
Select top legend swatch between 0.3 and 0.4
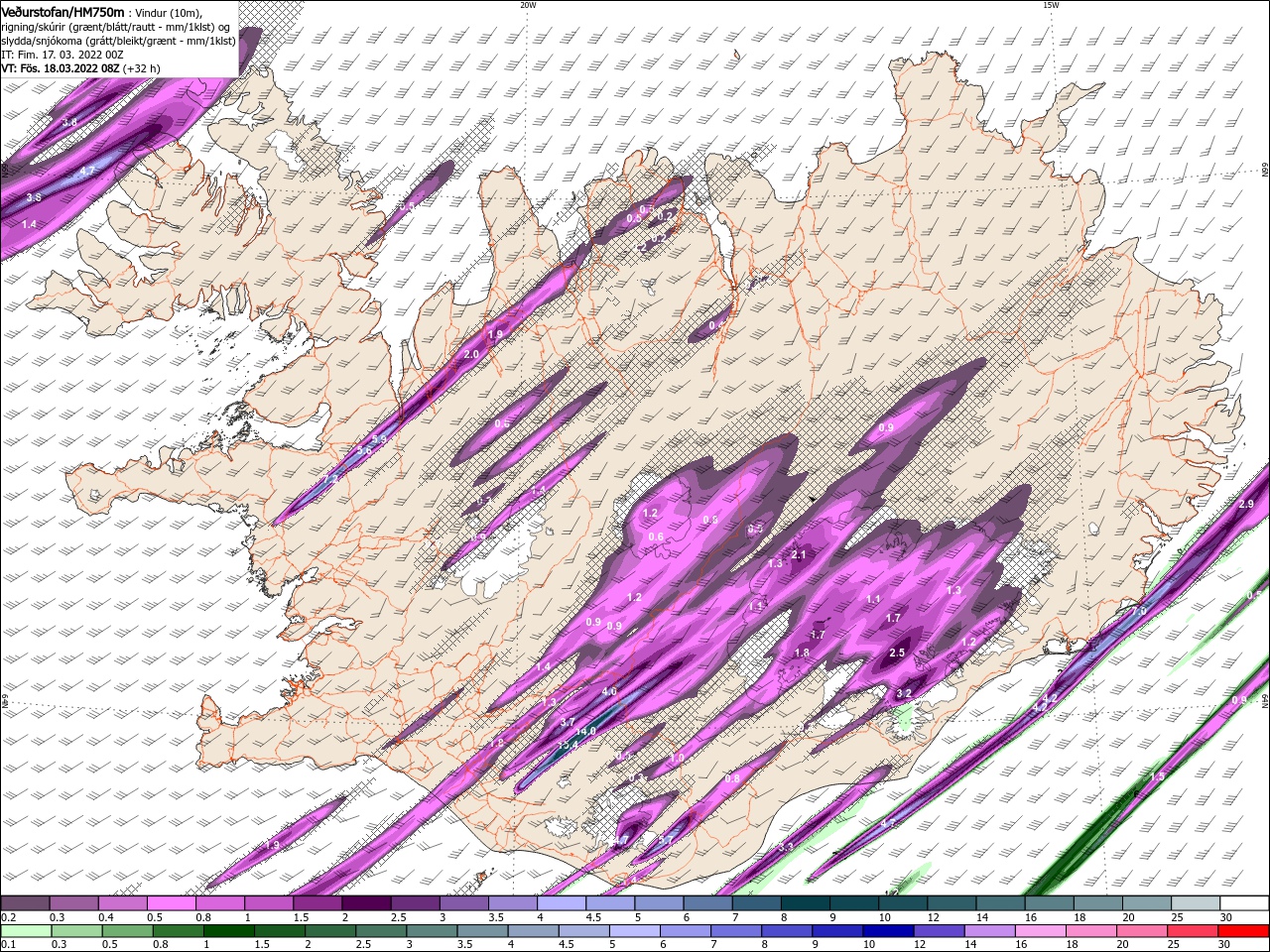(74, 903)
